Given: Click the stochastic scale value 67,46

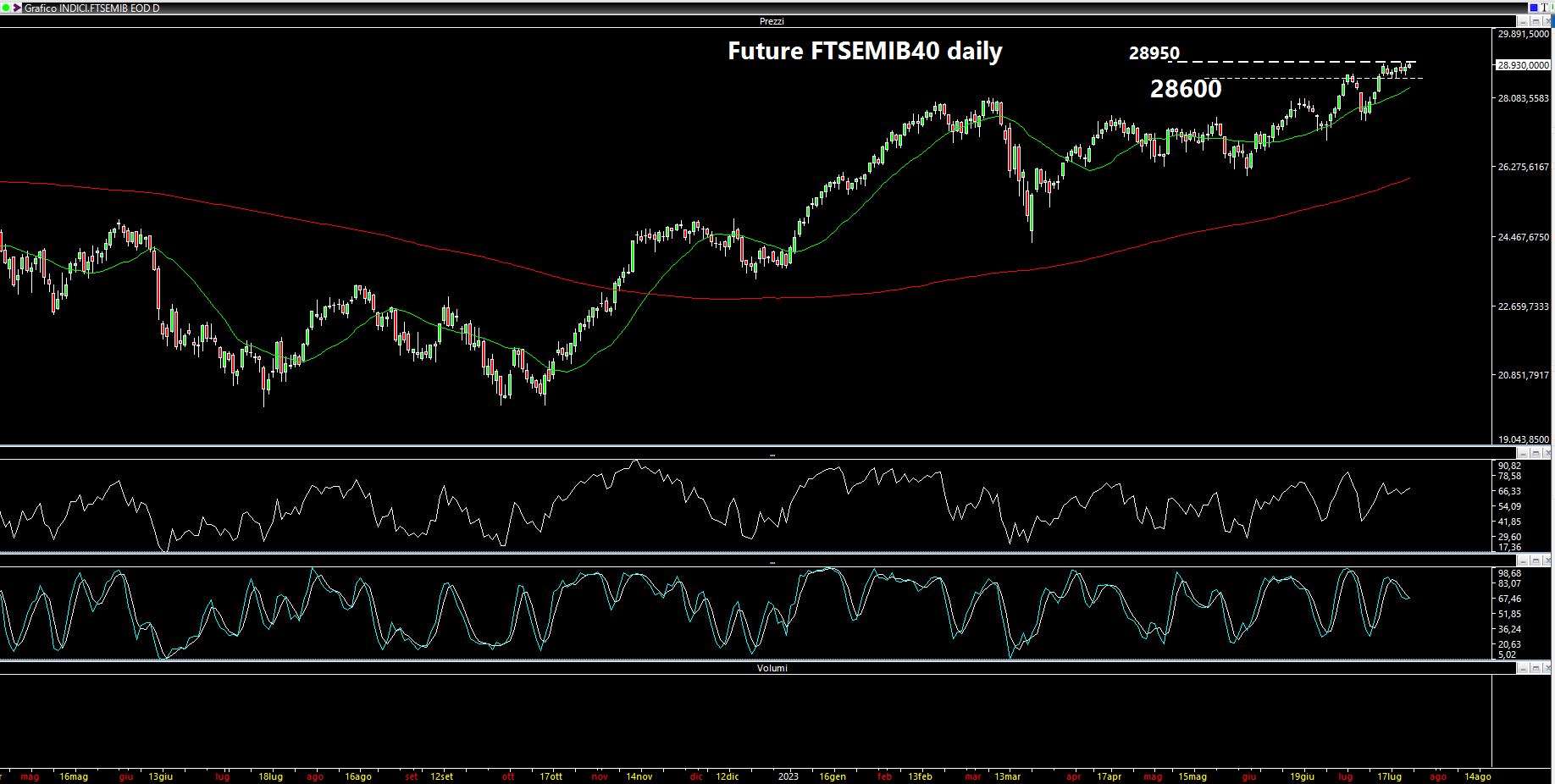Looking at the screenshot, I should click(1509, 599).
